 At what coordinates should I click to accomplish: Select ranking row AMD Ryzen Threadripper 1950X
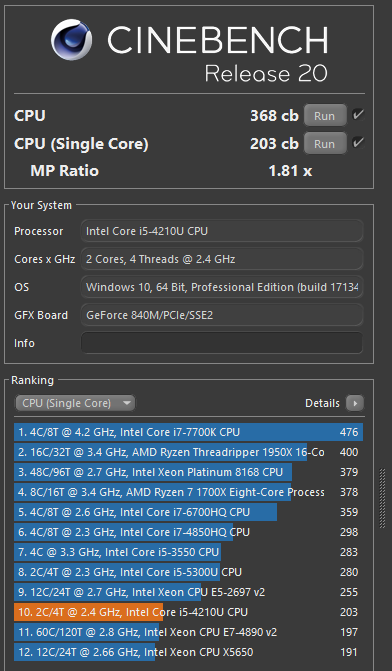tap(189, 452)
